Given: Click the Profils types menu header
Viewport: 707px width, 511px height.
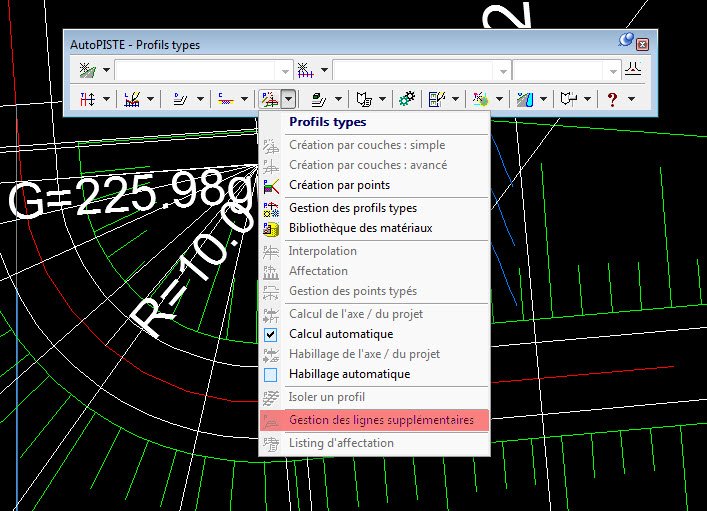Looking at the screenshot, I should coord(328,122).
